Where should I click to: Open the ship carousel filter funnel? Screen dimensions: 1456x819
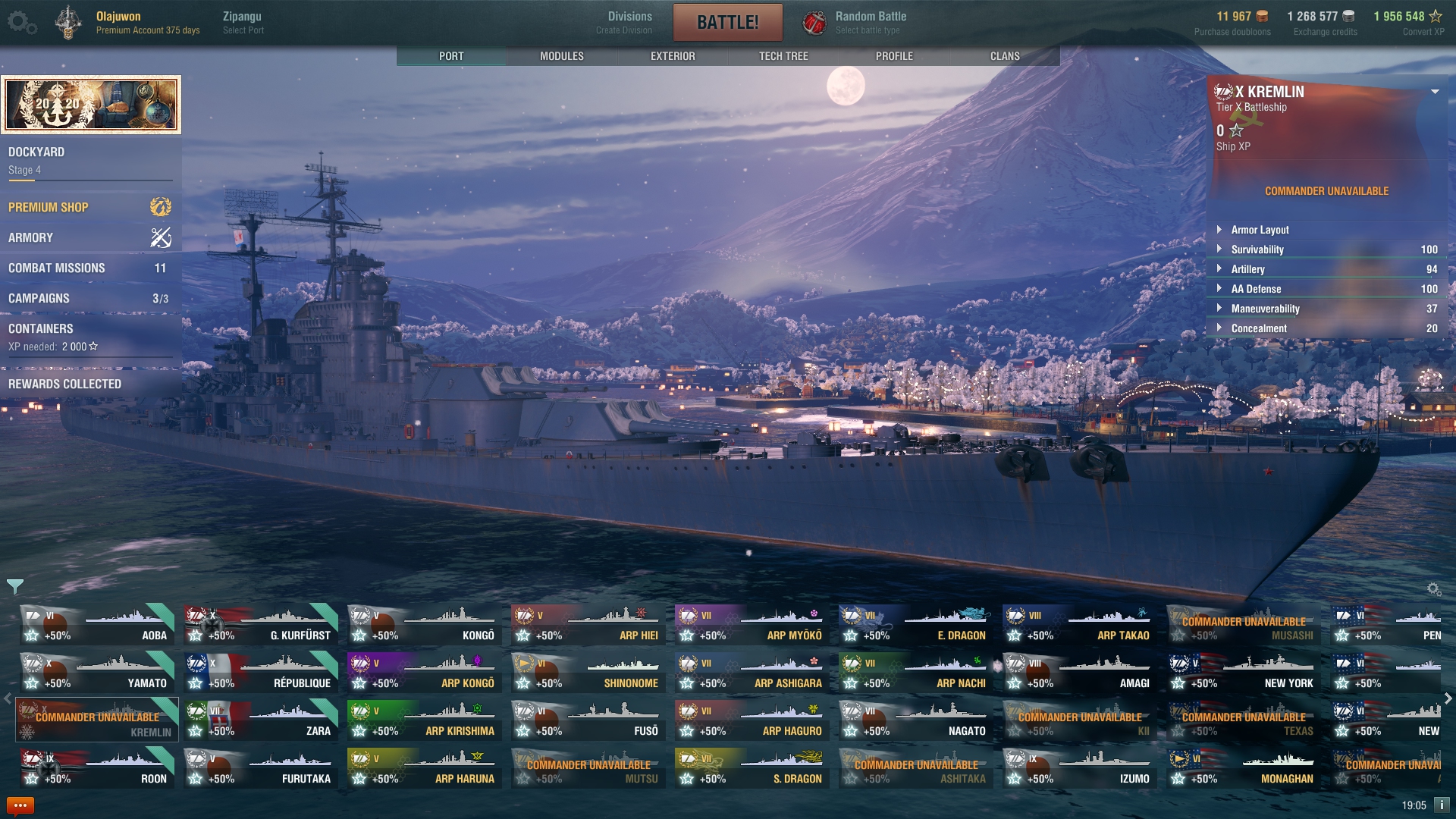coord(15,586)
